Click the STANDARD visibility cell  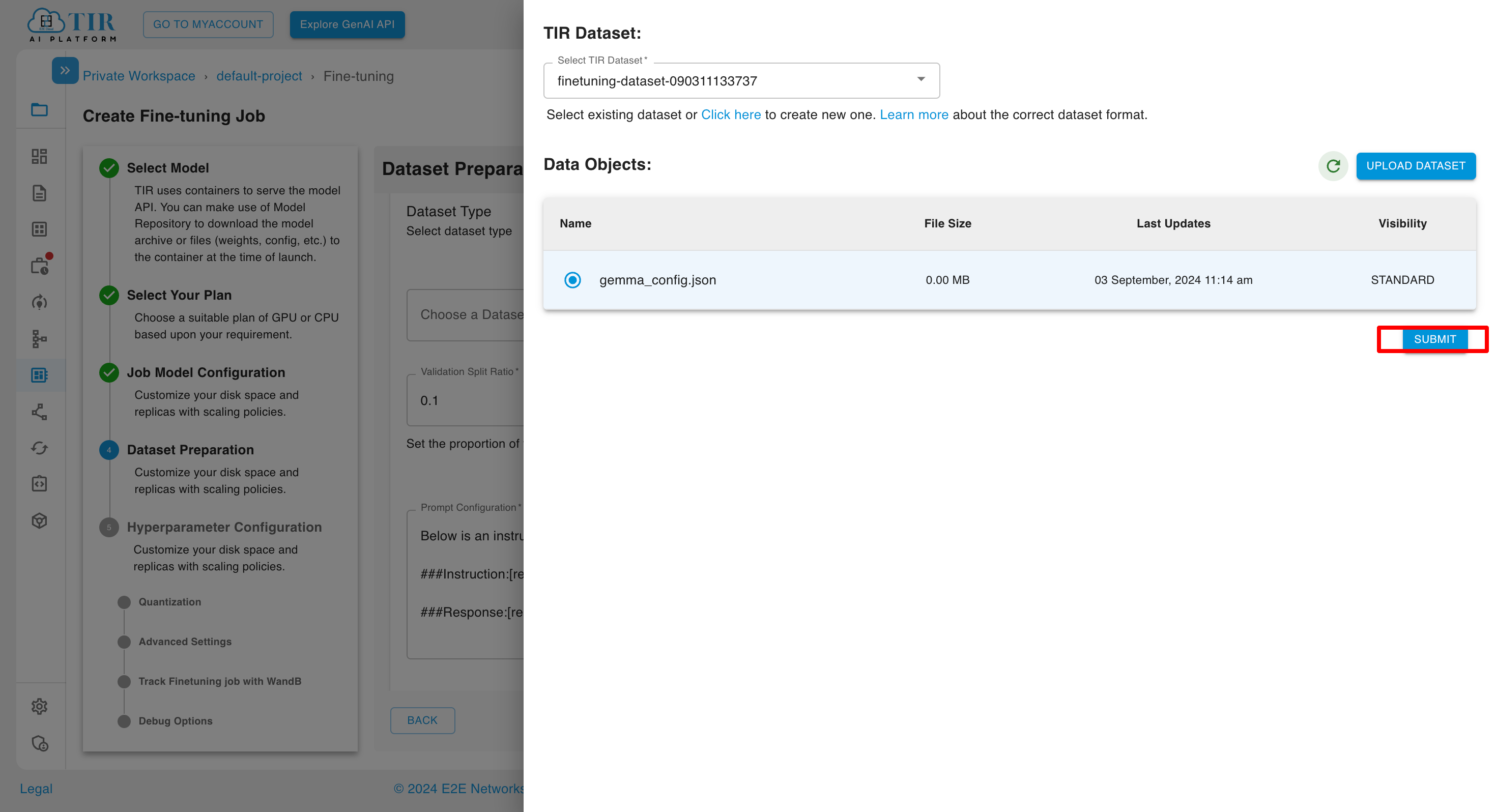point(1402,280)
